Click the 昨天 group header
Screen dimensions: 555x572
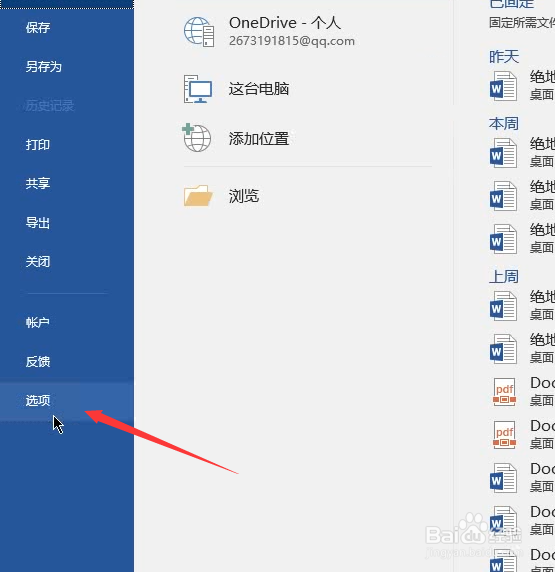point(504,57)
